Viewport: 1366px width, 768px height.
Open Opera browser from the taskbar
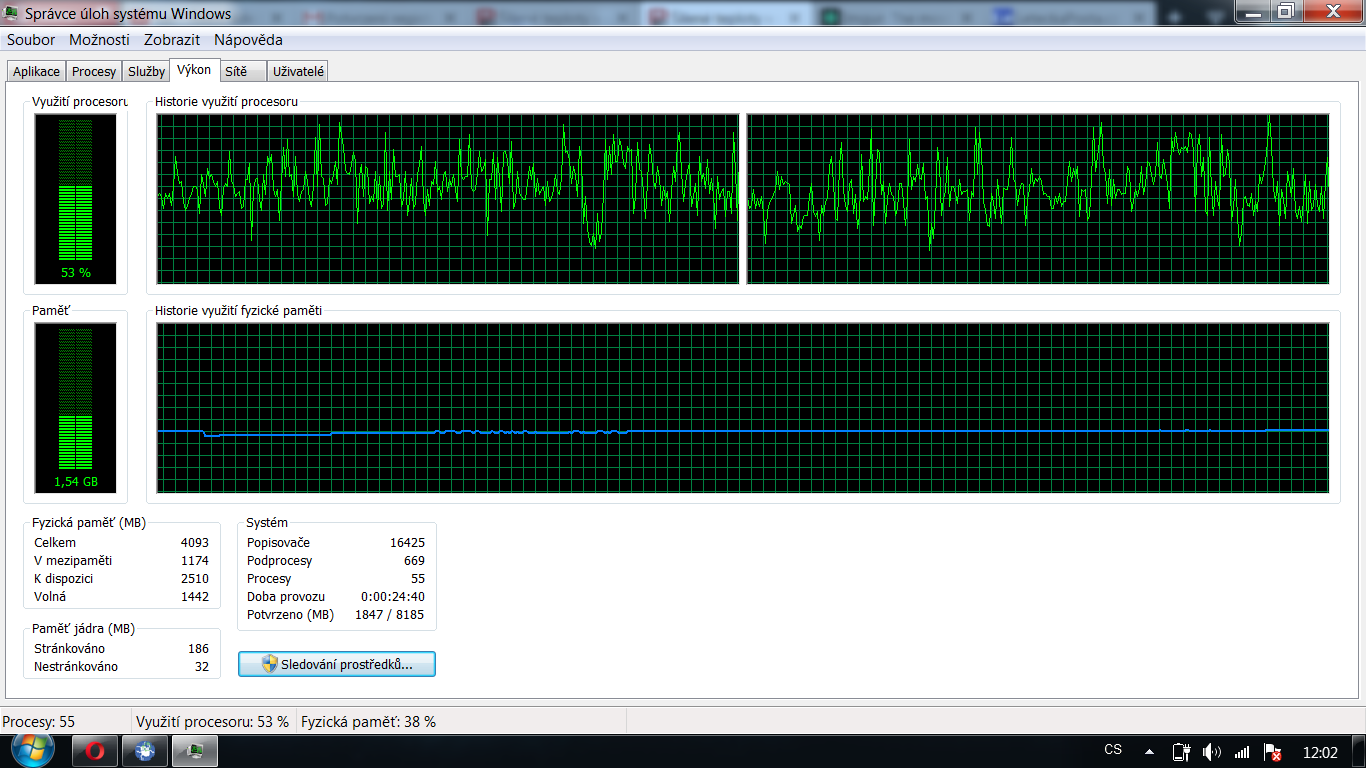click(96, 751)
